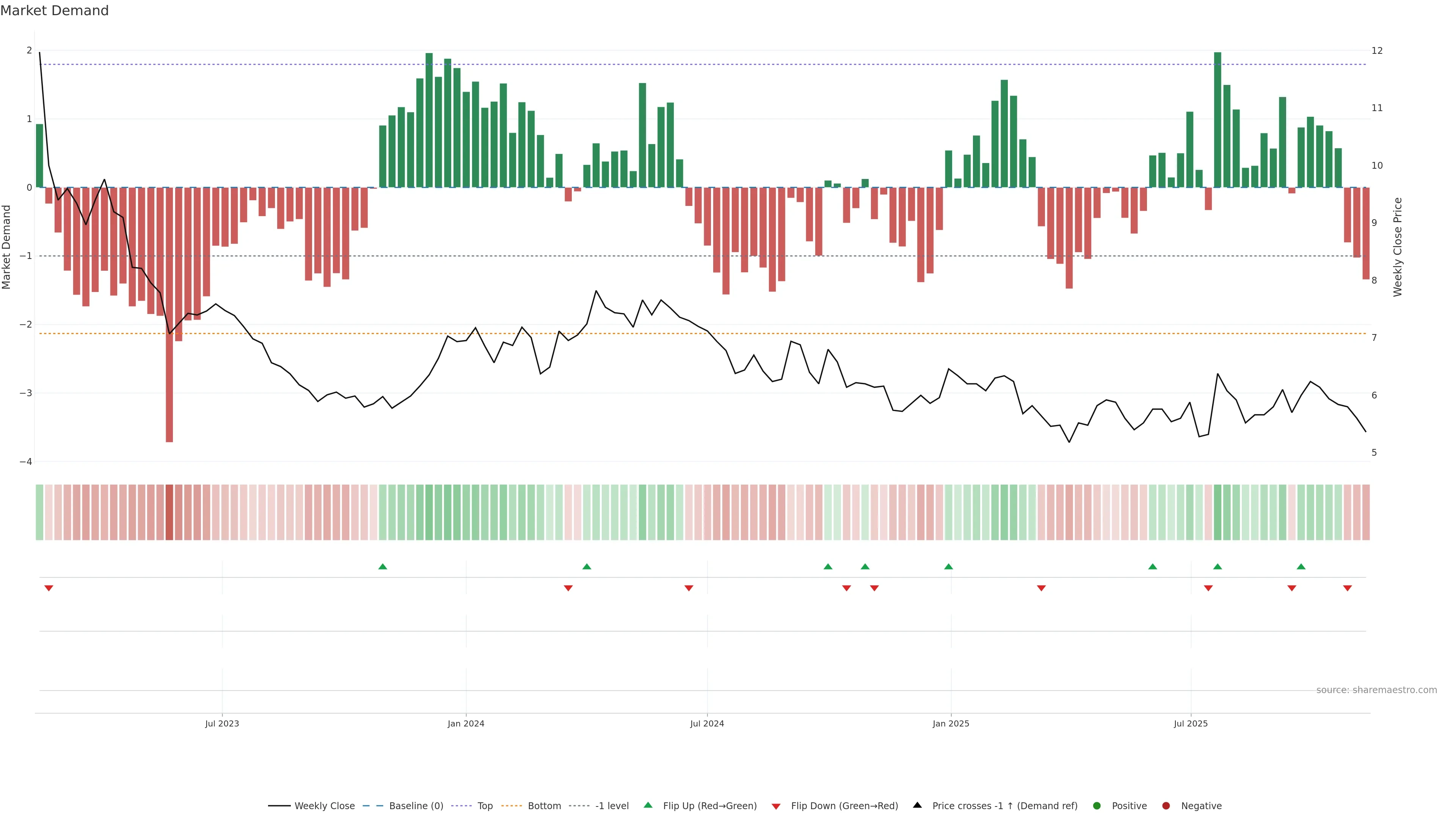1456x819 pixels.
Task: Click the rightmost green flip-up triangle marker
Action: 1301,567
